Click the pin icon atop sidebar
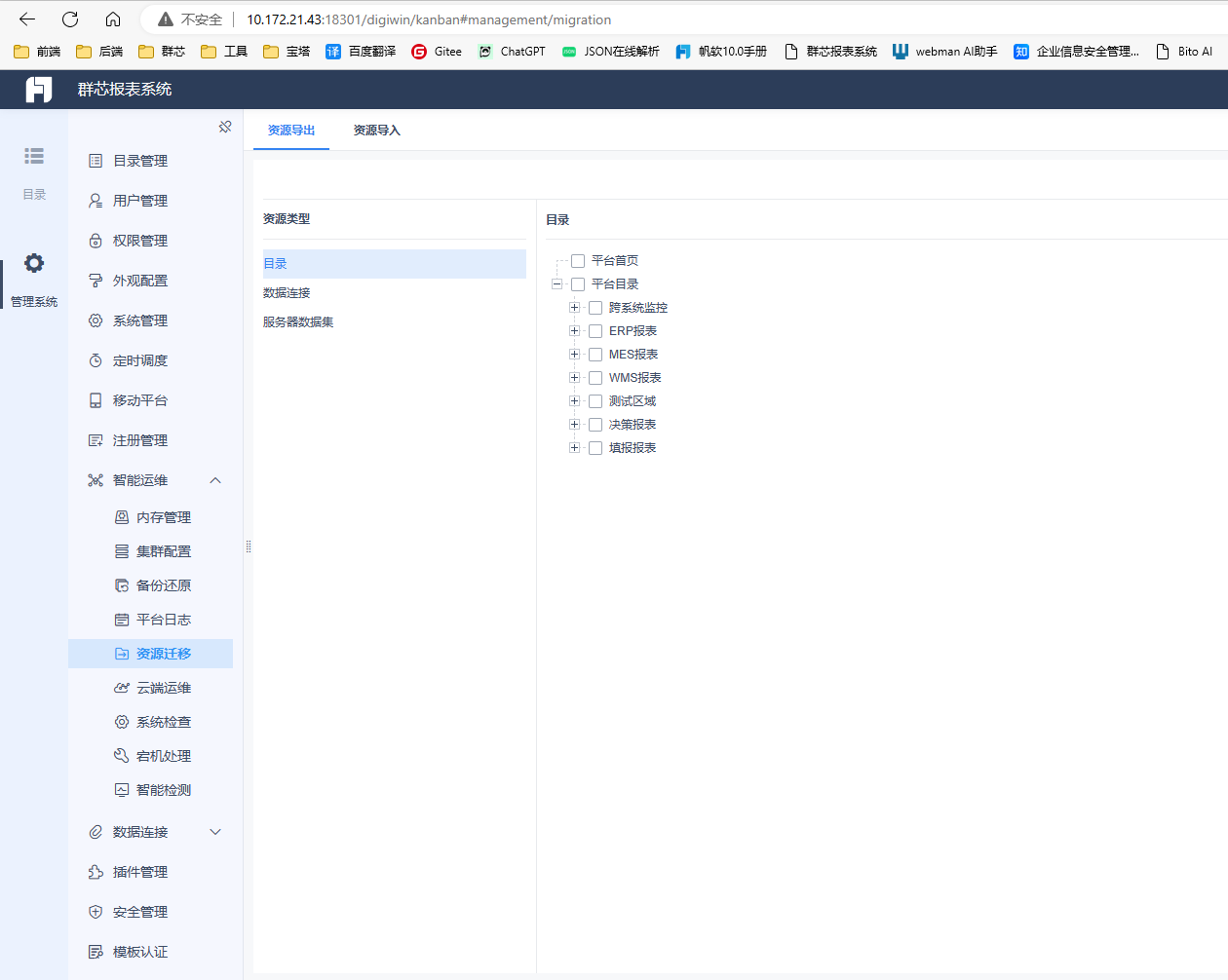Image resolution: width=1228 pixels, height=980 pixels. [225, 127]
